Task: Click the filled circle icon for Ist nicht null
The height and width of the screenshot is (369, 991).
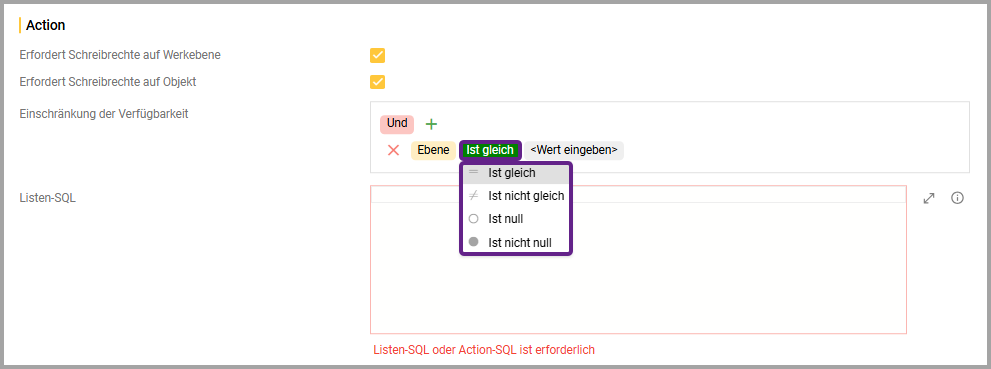Action: (x=473, y=242)
